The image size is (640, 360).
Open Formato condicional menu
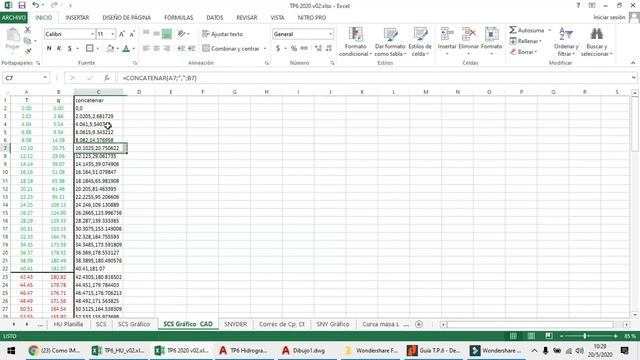[355, 42]
